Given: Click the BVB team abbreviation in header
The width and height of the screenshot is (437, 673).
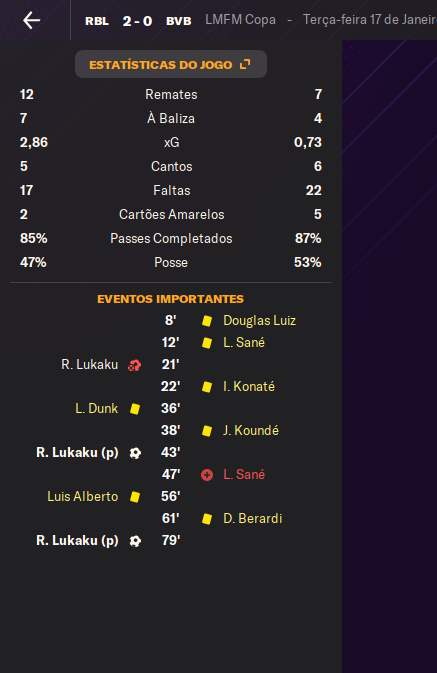Looking at the screenshot, I should (x=179, y=21).
